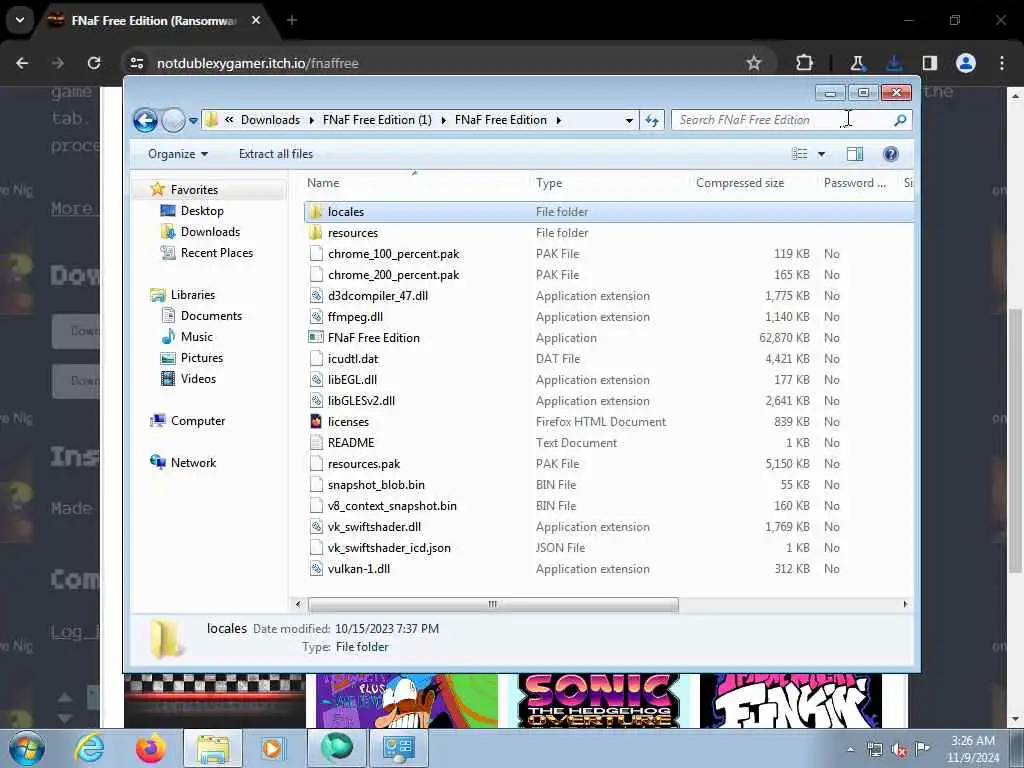Select icudtl.dat file
Image resolution: width=1024 pixels, height=768 pixels.
pyautogui.click(x=353, y=359)
